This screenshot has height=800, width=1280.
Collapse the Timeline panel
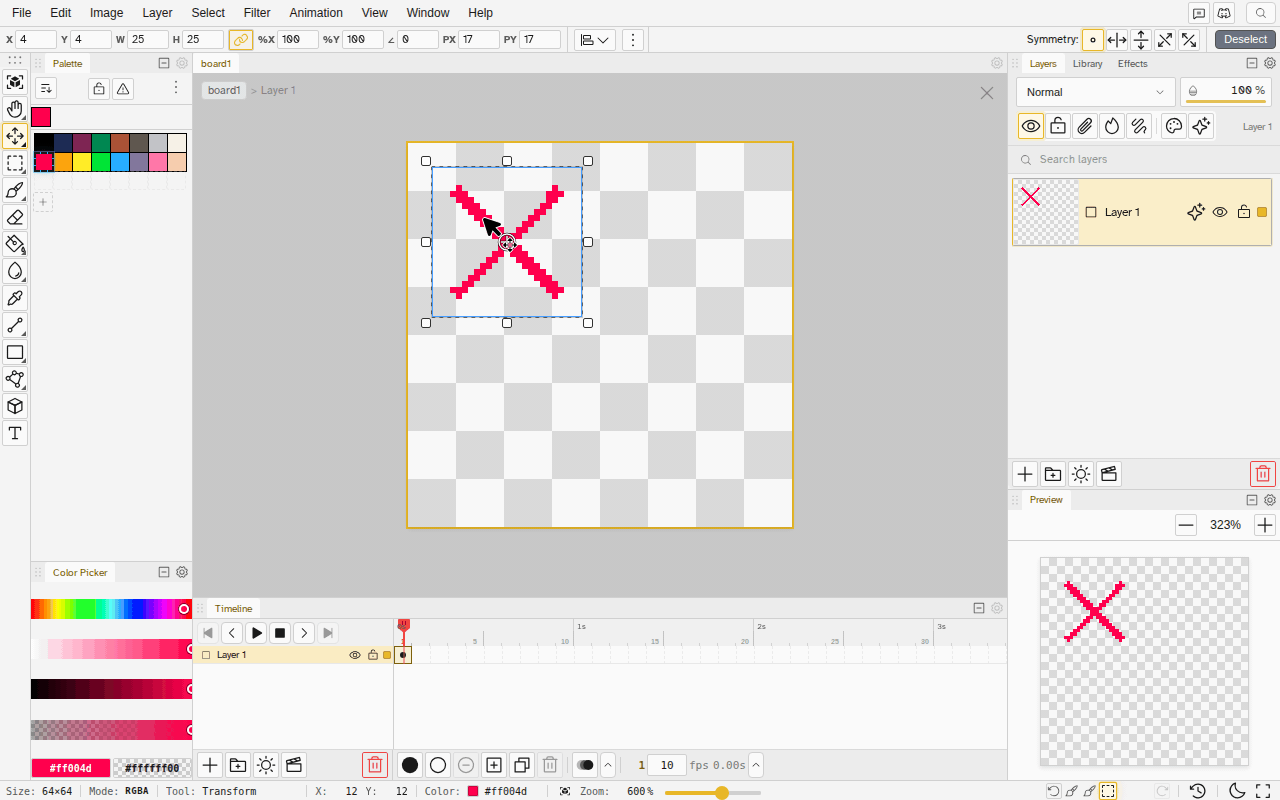point(980,608)
